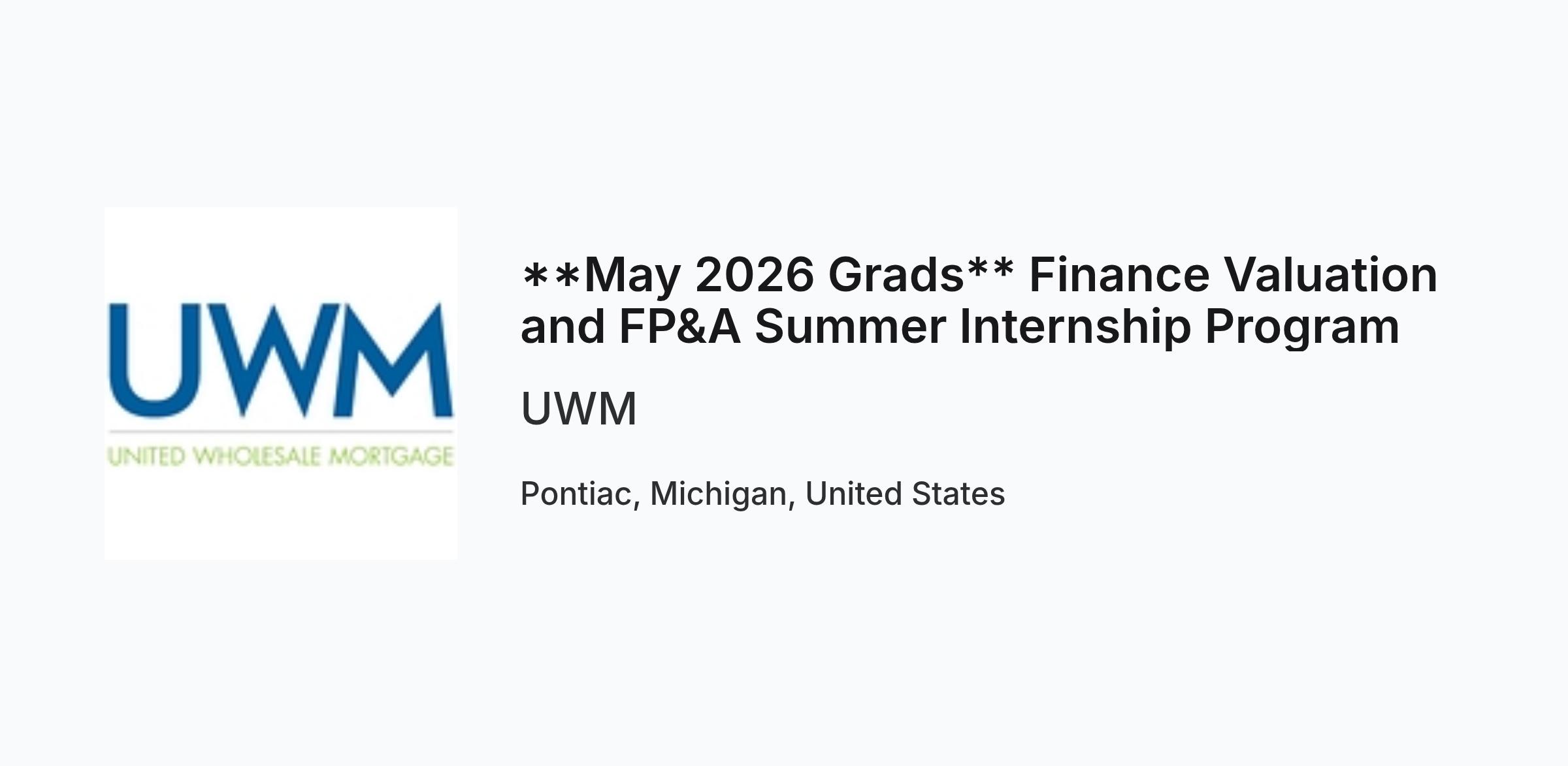Click "United States" in the location line
Image resolution: width=1568 pixels, height=766 pixels.
(x=905, y=494)
